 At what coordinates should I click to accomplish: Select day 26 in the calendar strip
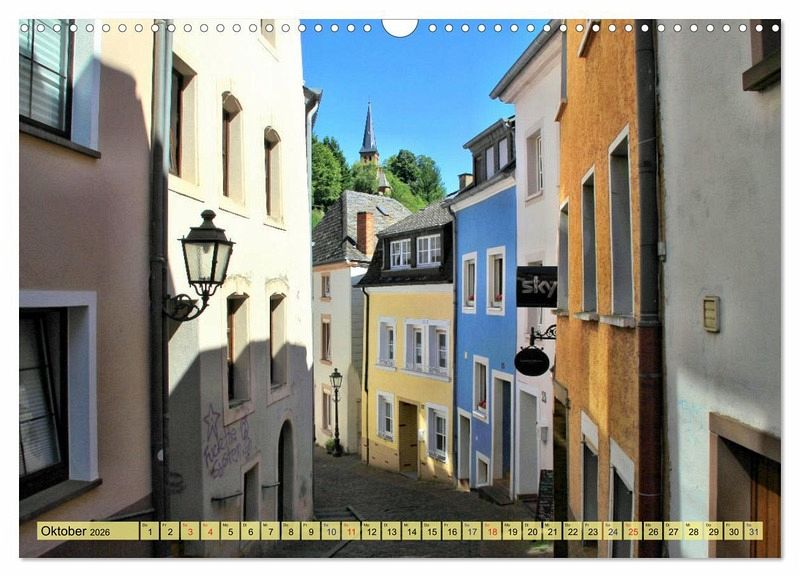tap(653, 531)
